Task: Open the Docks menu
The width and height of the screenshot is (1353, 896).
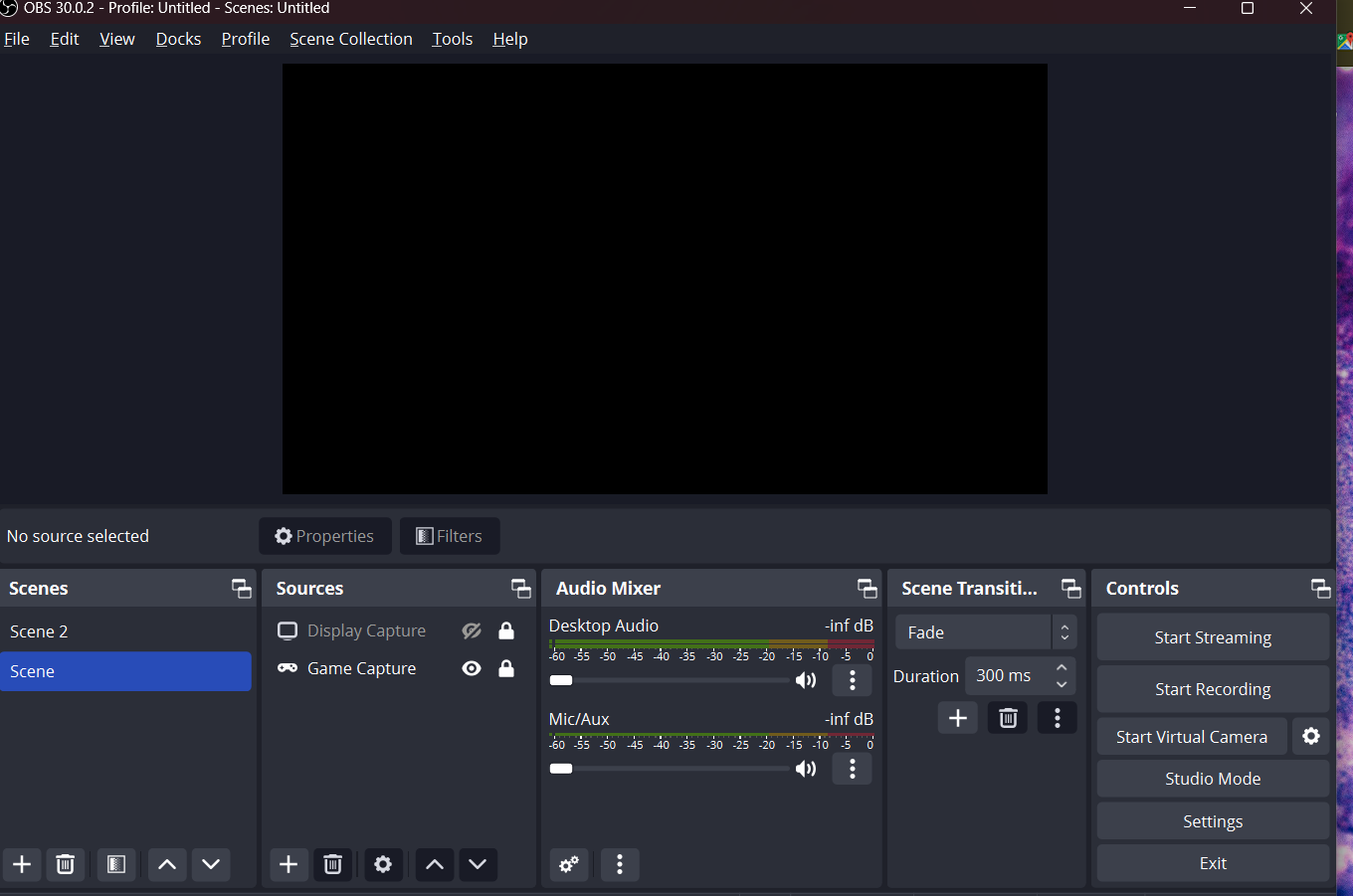Action: [x=179, y=39]
